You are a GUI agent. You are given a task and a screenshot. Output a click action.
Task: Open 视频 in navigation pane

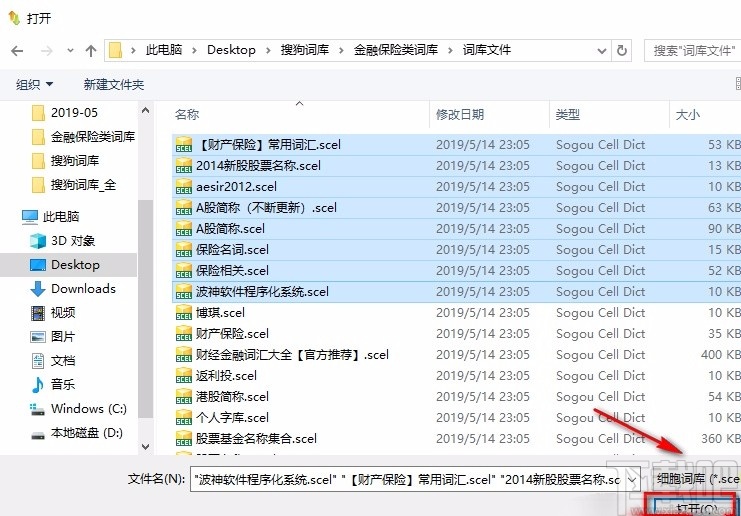click(x=52, y=312)
